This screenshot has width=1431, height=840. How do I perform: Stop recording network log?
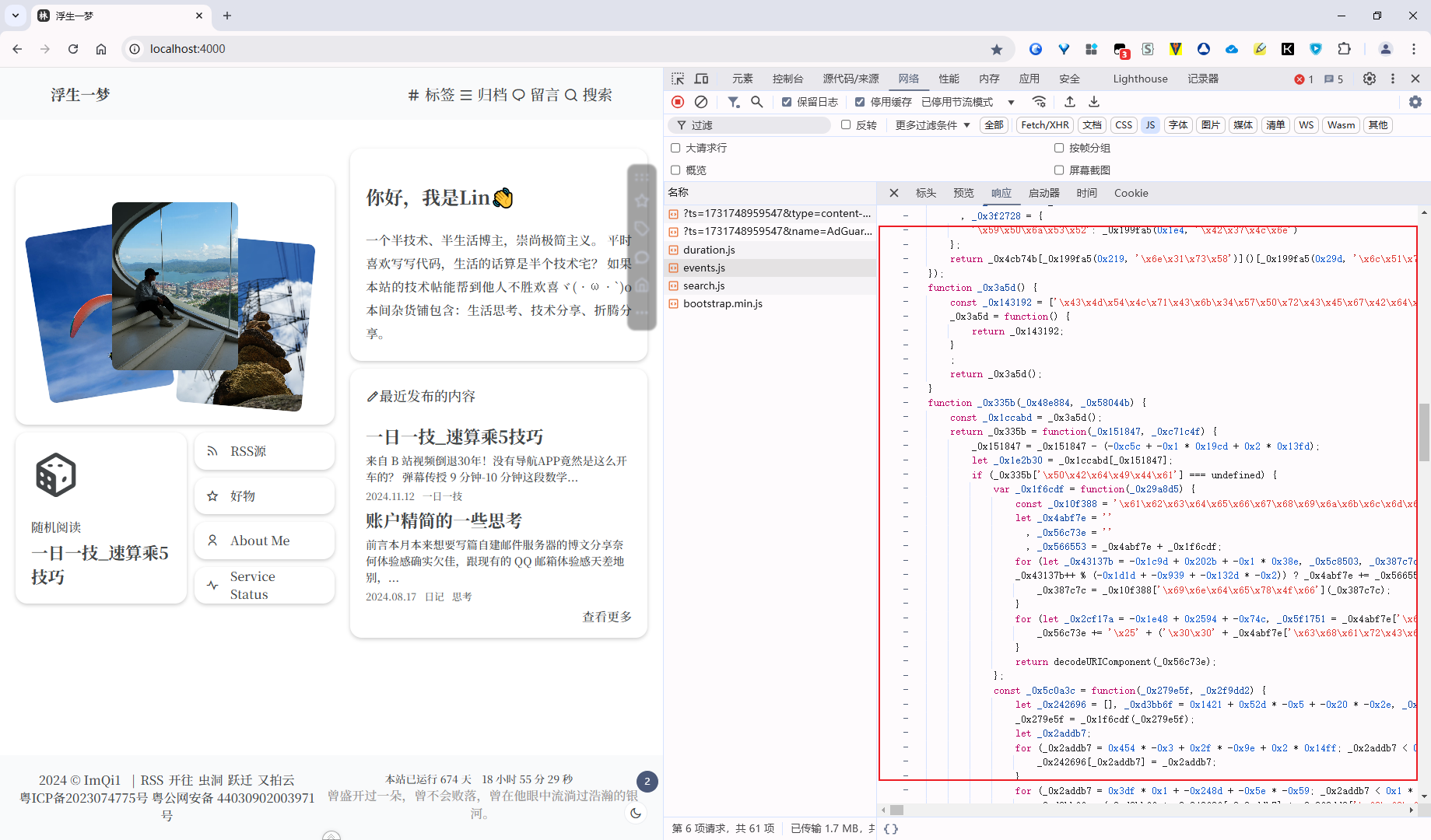tap(678, 102)
